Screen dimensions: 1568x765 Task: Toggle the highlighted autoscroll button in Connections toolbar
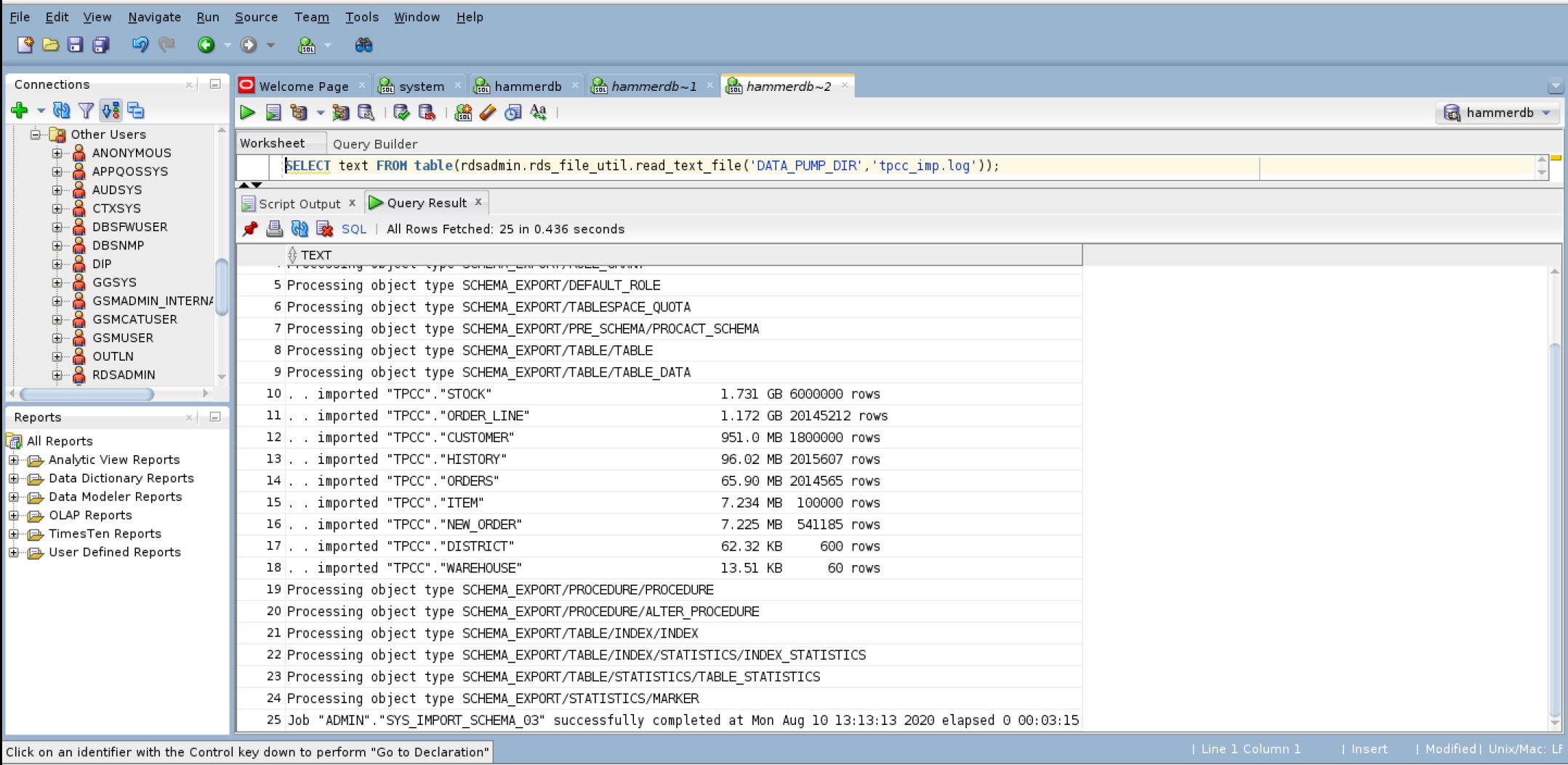tap(110, 111)
